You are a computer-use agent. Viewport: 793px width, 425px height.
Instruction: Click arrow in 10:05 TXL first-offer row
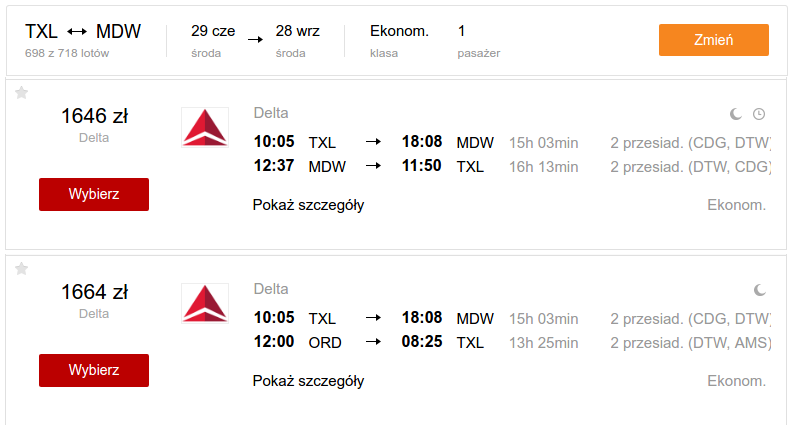pyautogui.click(x=373, y=142)
